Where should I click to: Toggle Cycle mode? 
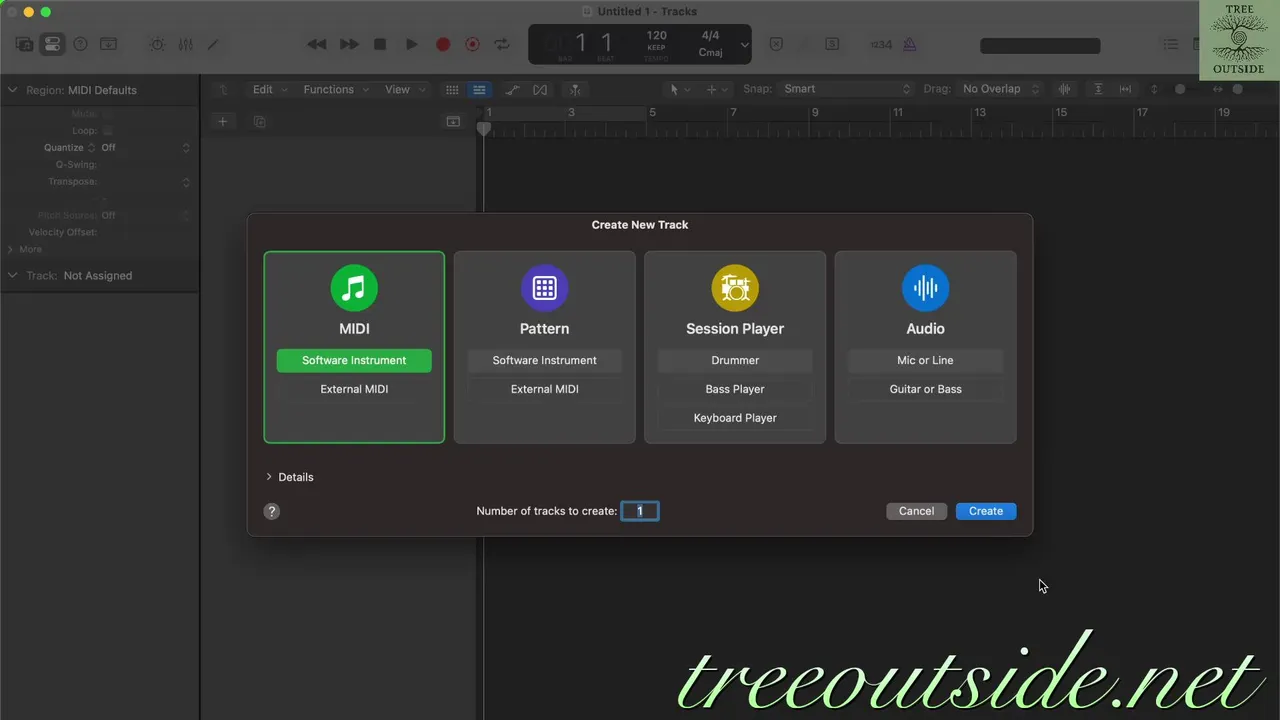pyautogui.click(x=502, y=44)
